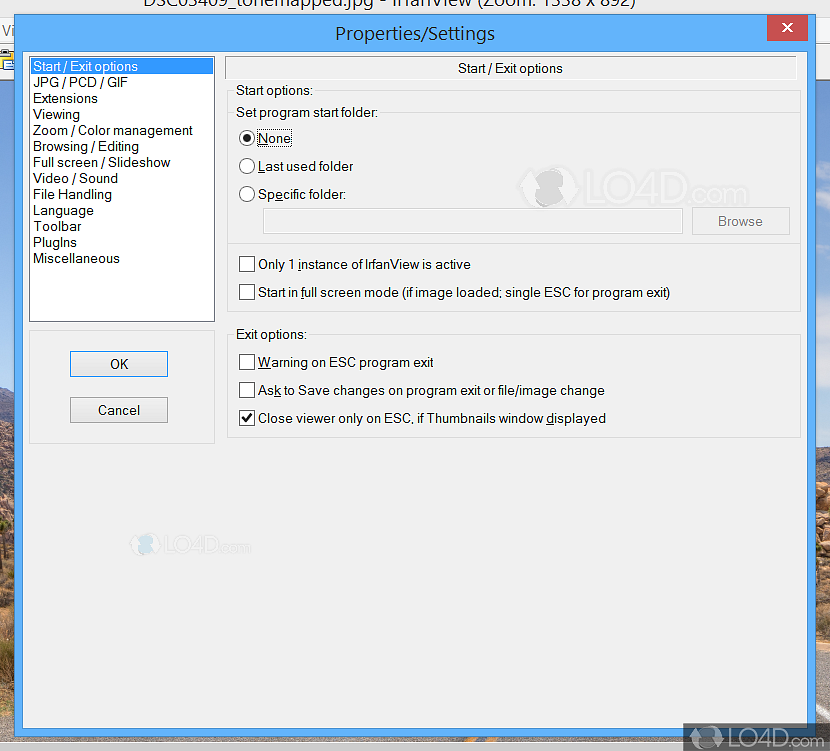
Task: Uncheck 'Close viewer only on ESC' option
Action: coord(247,418)
